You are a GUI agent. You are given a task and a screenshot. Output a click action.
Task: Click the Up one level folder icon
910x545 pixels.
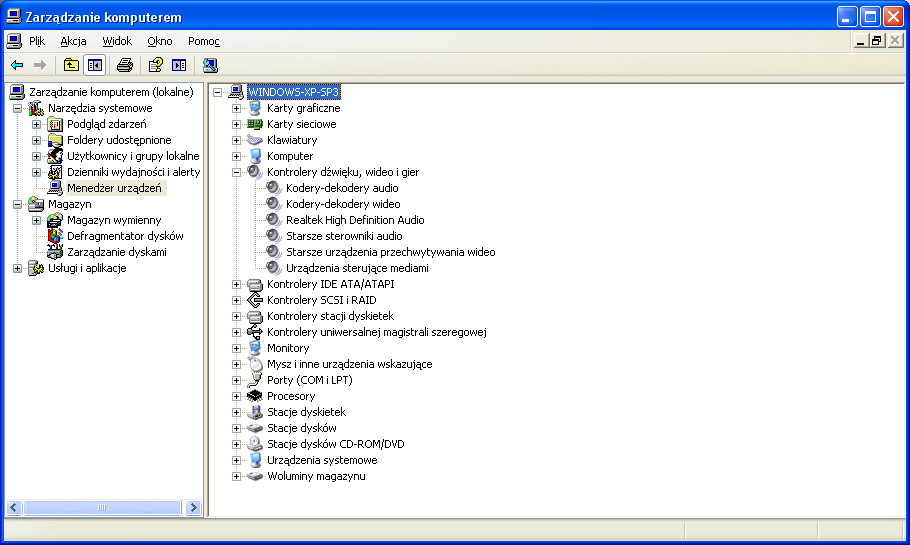[71, 65]
